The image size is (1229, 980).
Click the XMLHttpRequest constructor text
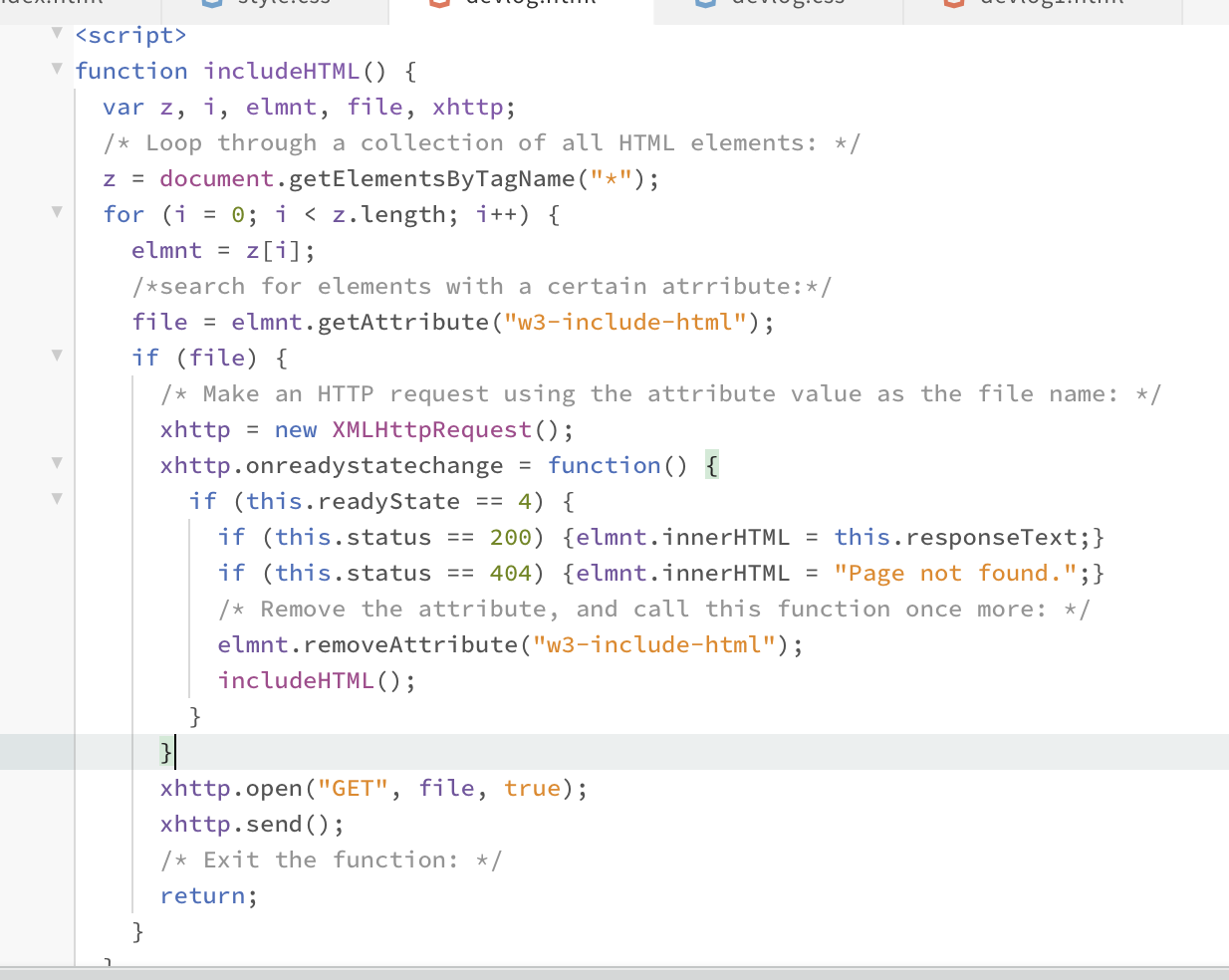tap(430, 428)
